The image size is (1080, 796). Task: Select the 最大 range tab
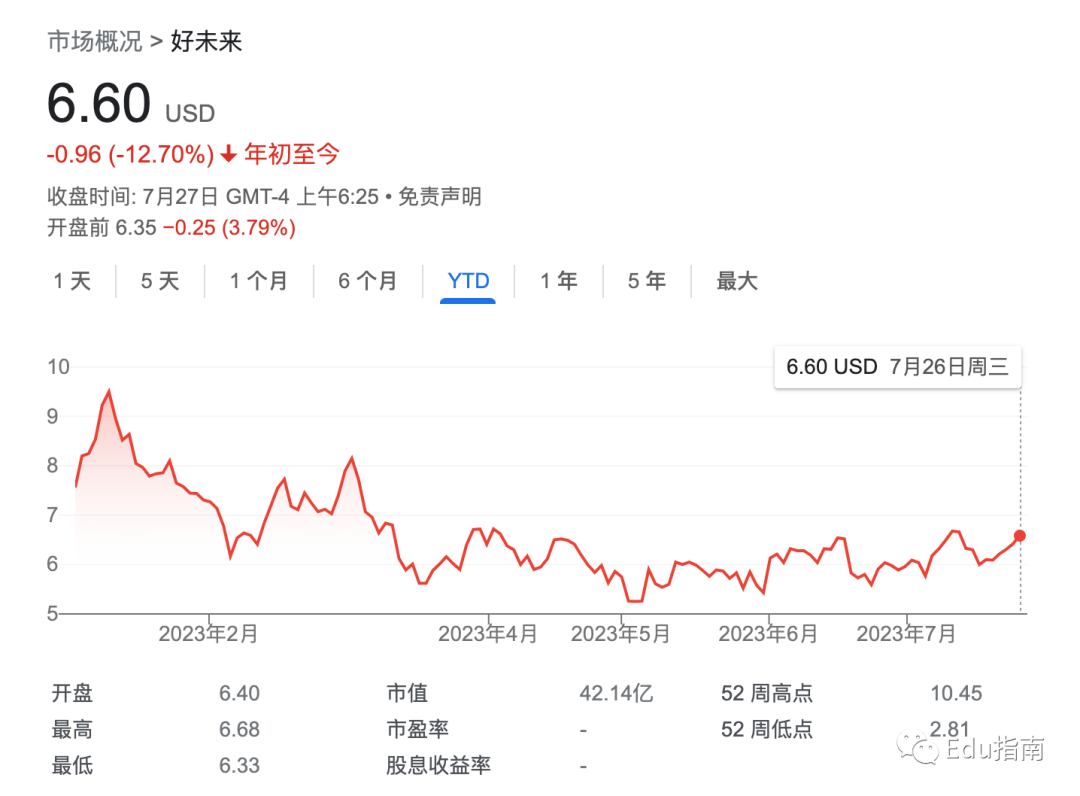pyautogui.click(x=736, y=281)
